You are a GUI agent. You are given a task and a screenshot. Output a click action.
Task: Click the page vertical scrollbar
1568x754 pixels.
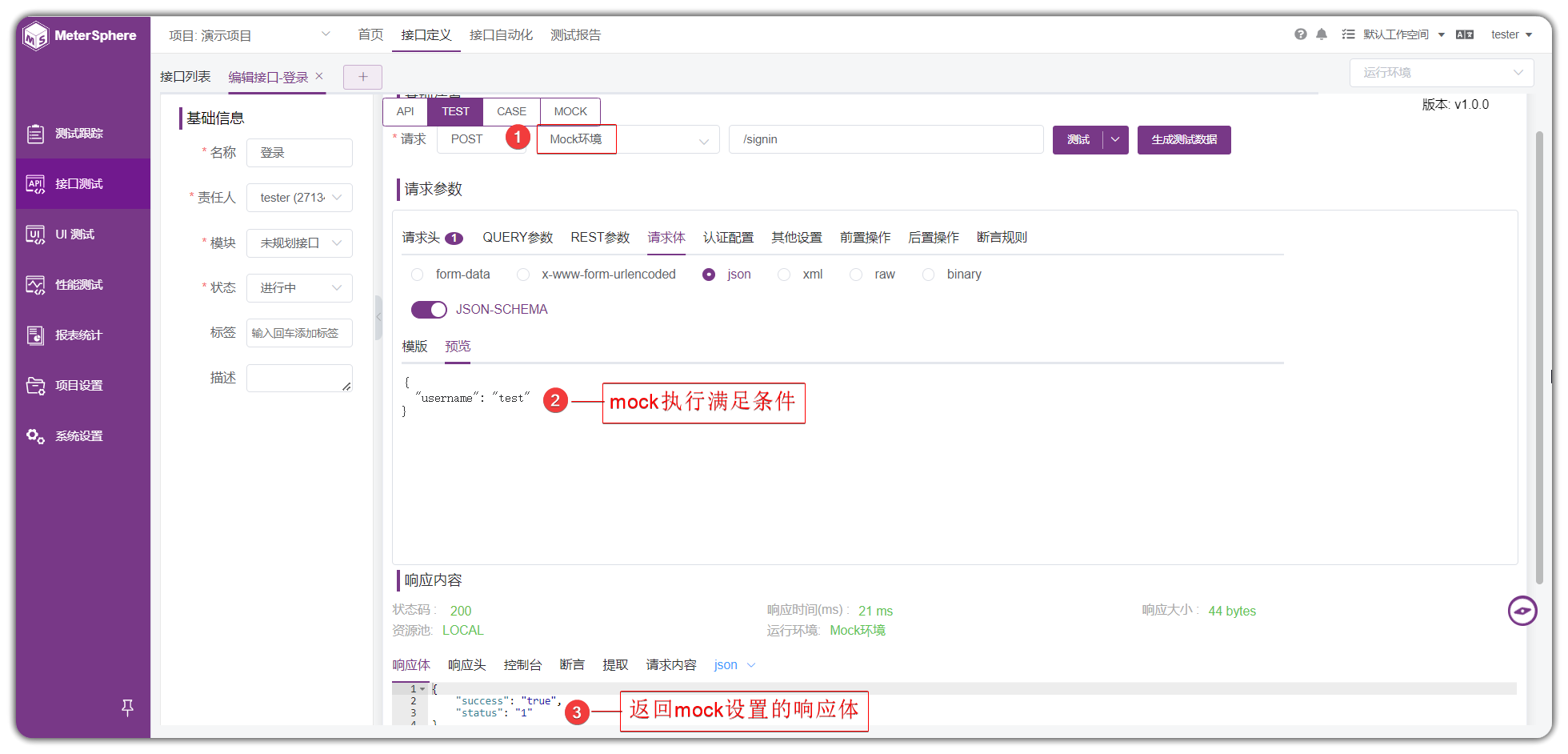pyautogui.click(x=1539, y=358)
